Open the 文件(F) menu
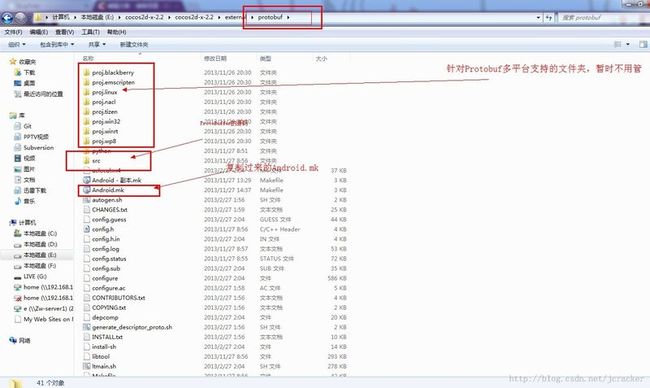The width and height of the screenshot is (650, 388). (x=13, y=32)
